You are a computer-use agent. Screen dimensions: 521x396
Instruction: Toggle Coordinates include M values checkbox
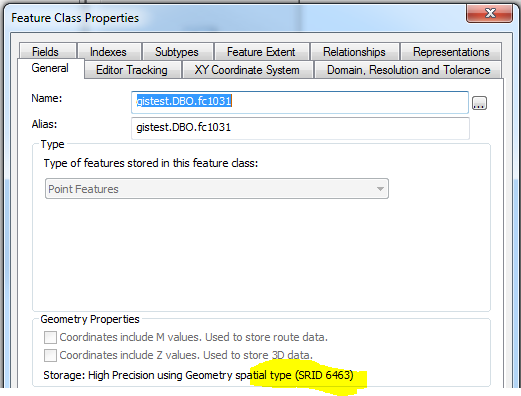coord(50,337)
